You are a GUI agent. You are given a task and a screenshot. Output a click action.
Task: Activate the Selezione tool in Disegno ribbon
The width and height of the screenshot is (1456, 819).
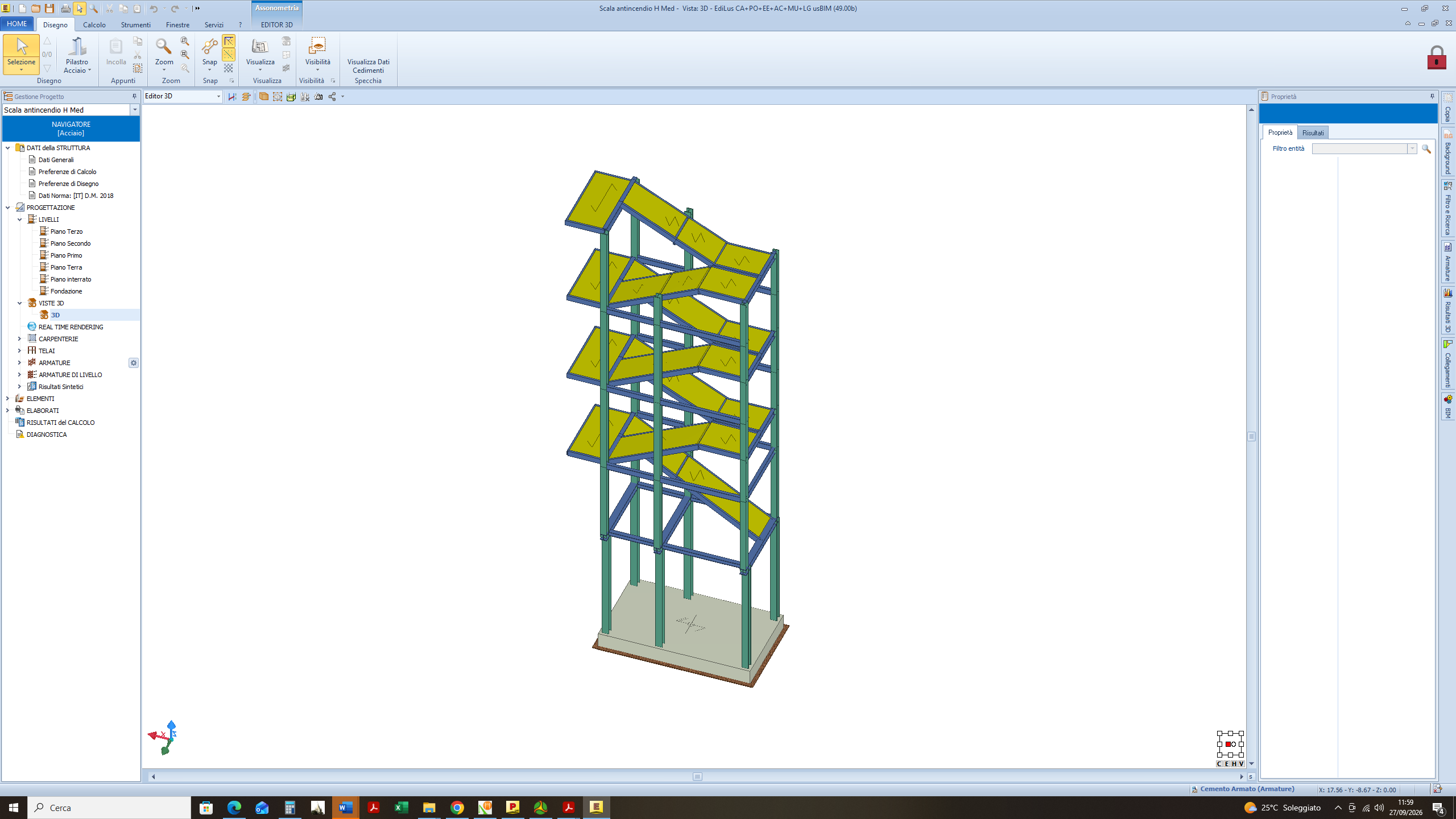pyautogui.click(x=21, y=54)
